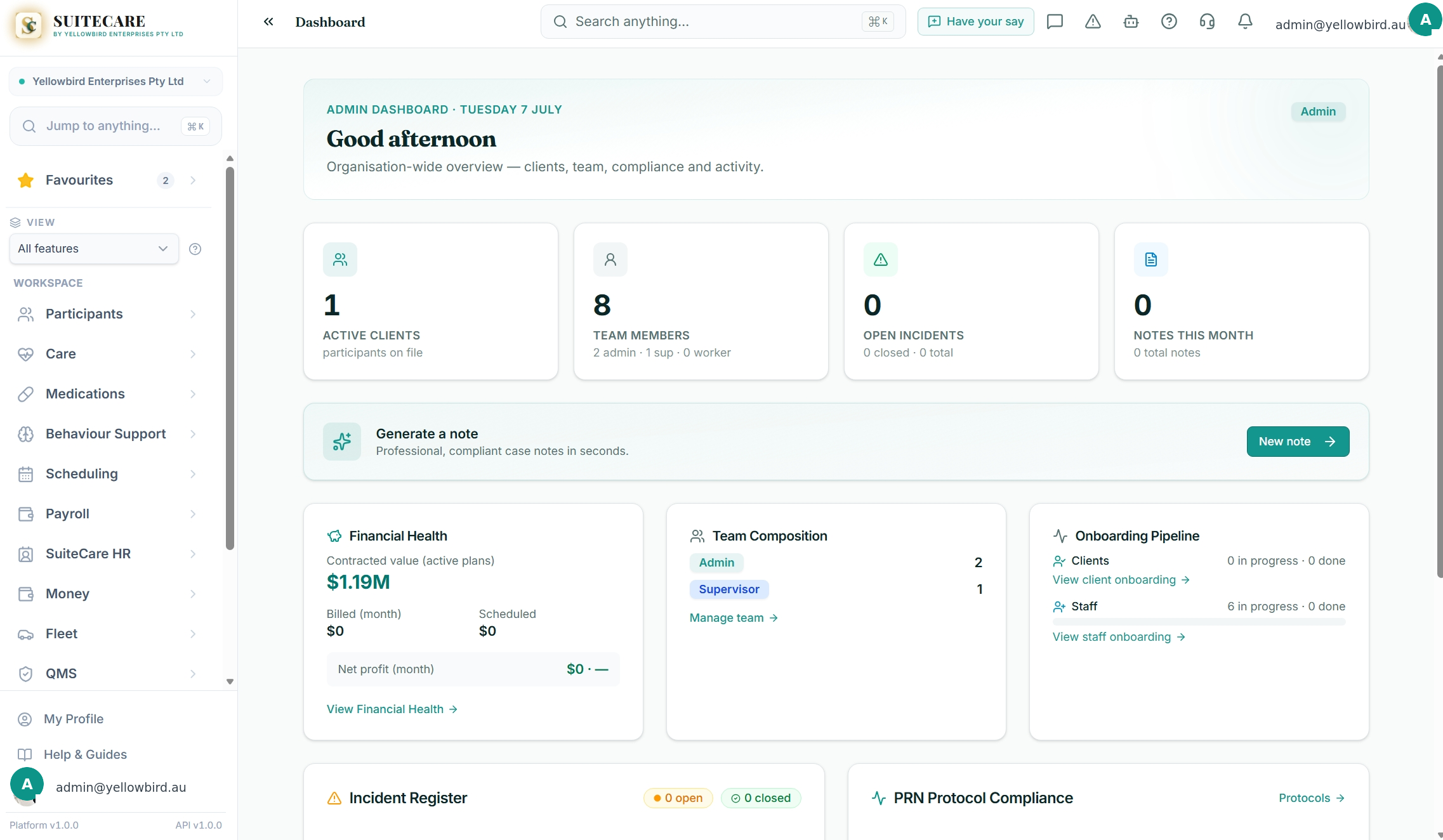Click the Jump to anything field

(115, 126)
